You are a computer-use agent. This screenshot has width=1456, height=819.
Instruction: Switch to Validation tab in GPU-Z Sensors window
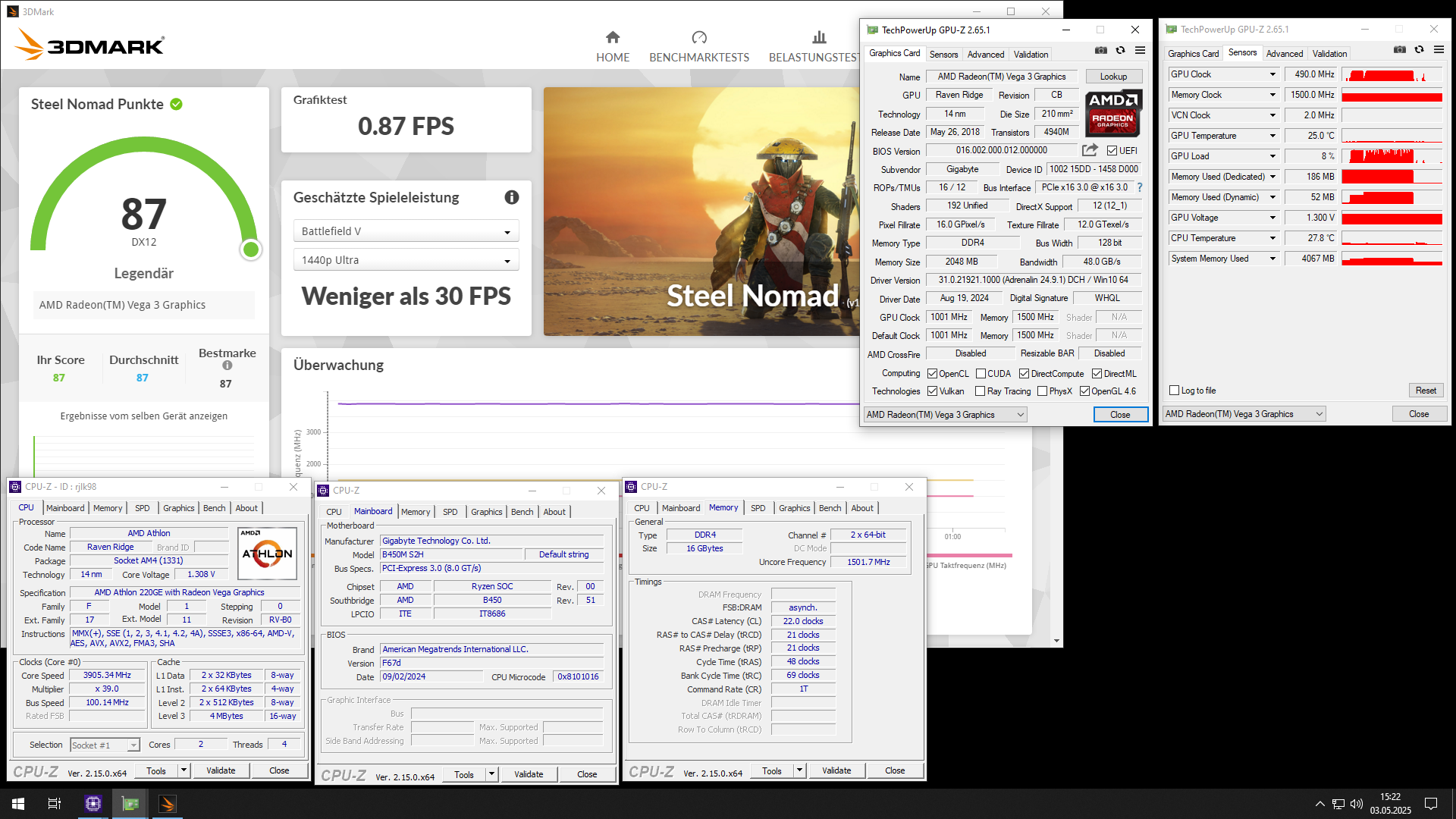[1329, 54]
